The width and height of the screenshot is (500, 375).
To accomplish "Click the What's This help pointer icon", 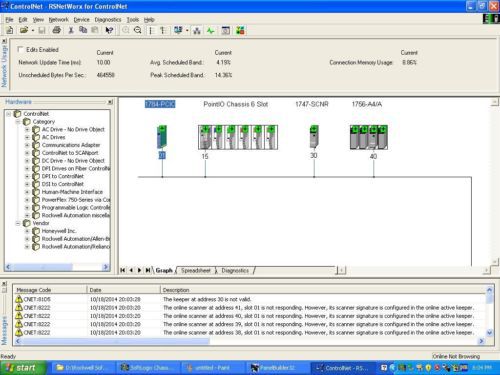I will [x=109, y=31].
